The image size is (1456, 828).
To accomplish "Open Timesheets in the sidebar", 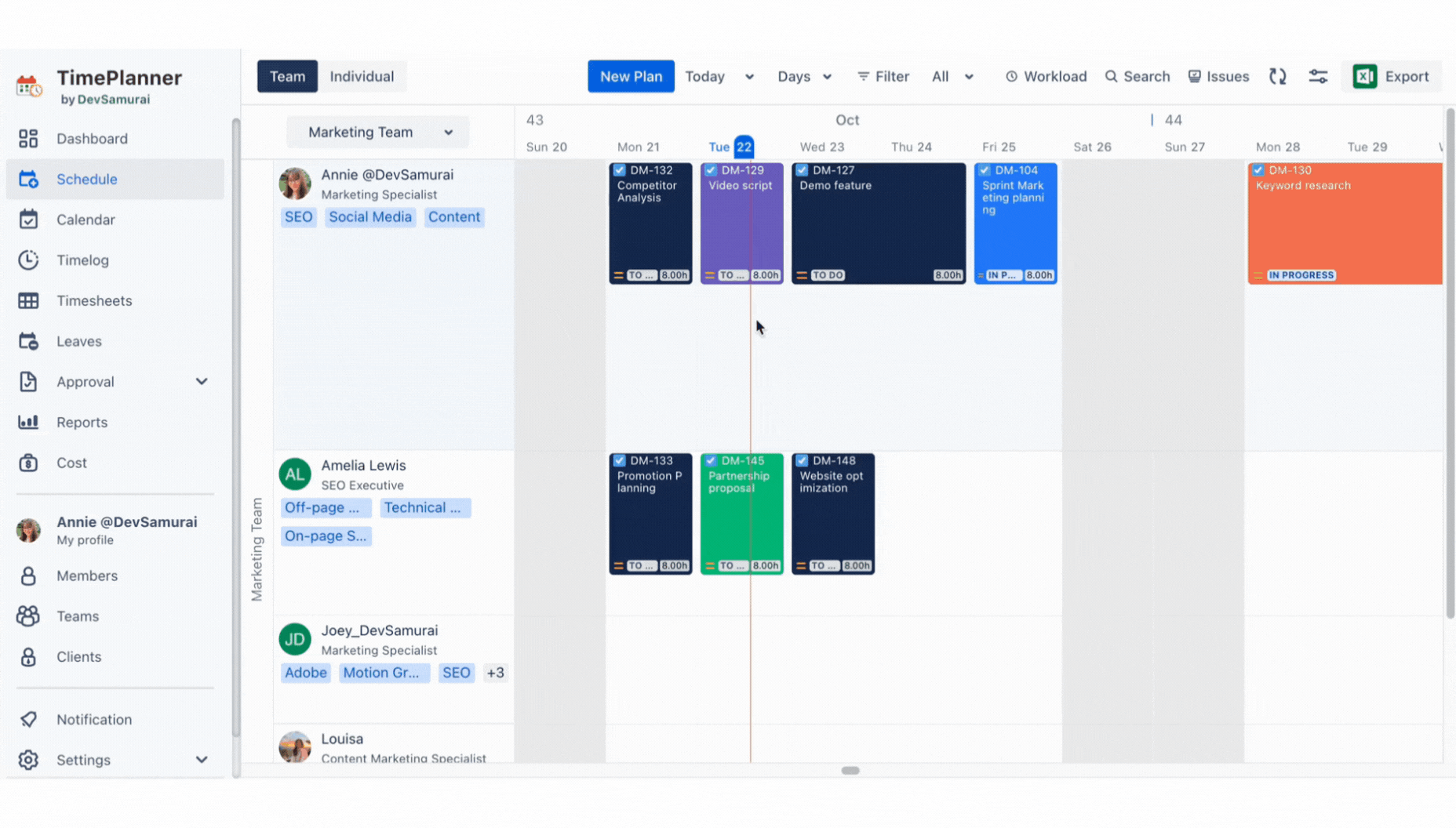I will 94,300.
